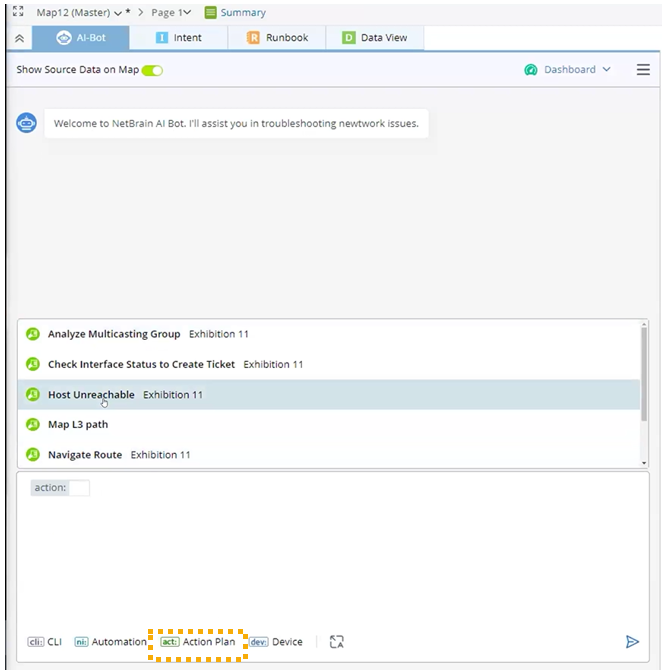Switch to the AI-Bot tab
Viewport: 662px width, 670px height.
[x=81, y=38]
